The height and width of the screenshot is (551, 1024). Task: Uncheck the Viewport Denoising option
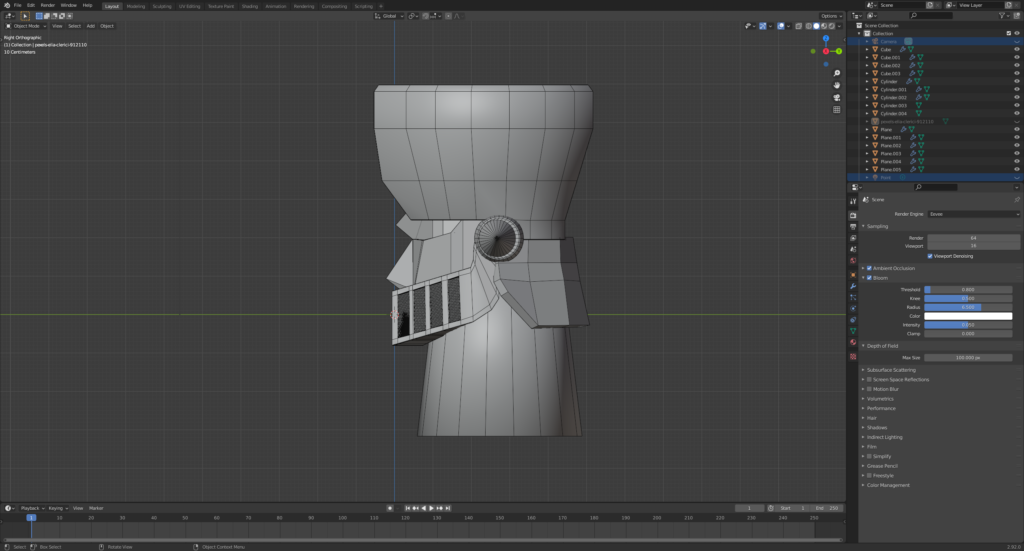coord(930,256)
